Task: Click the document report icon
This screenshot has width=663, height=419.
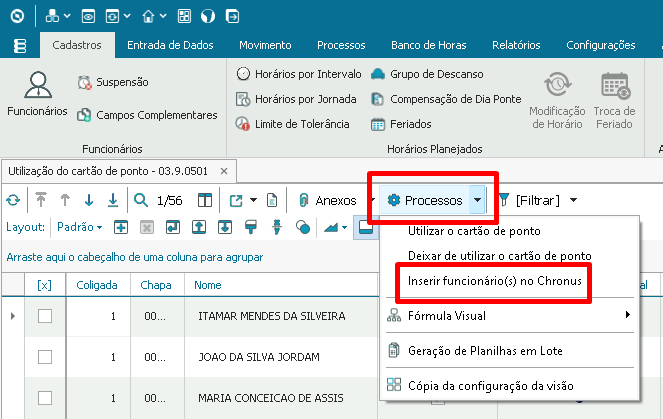Action: click(x=272, y=200)
